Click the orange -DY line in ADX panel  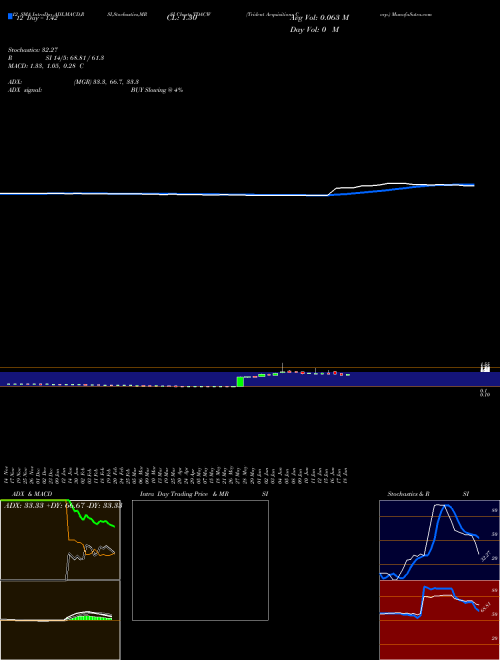point(76,541)
